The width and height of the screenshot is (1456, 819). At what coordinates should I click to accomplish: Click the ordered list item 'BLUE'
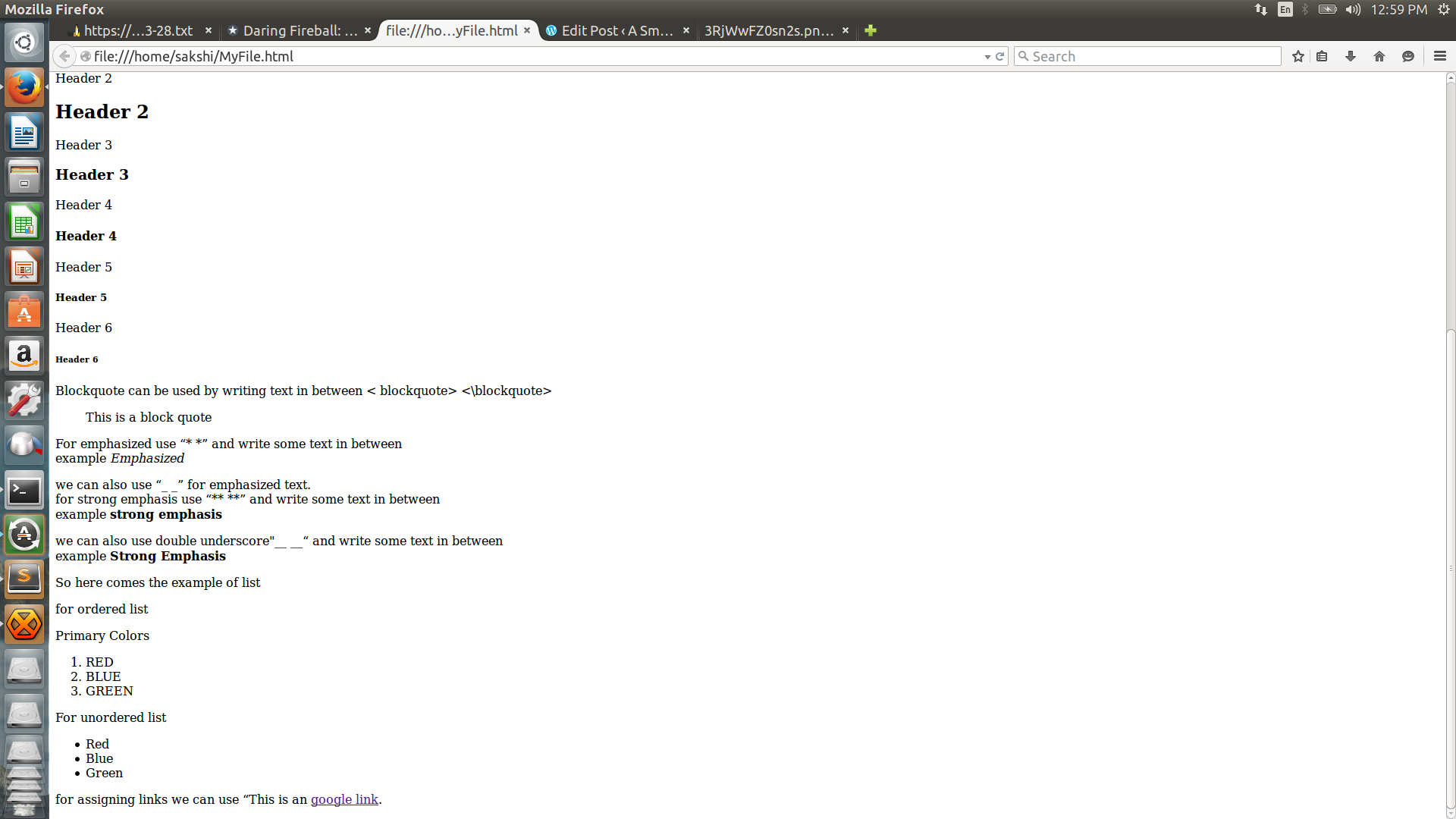[x=103, y=676]
